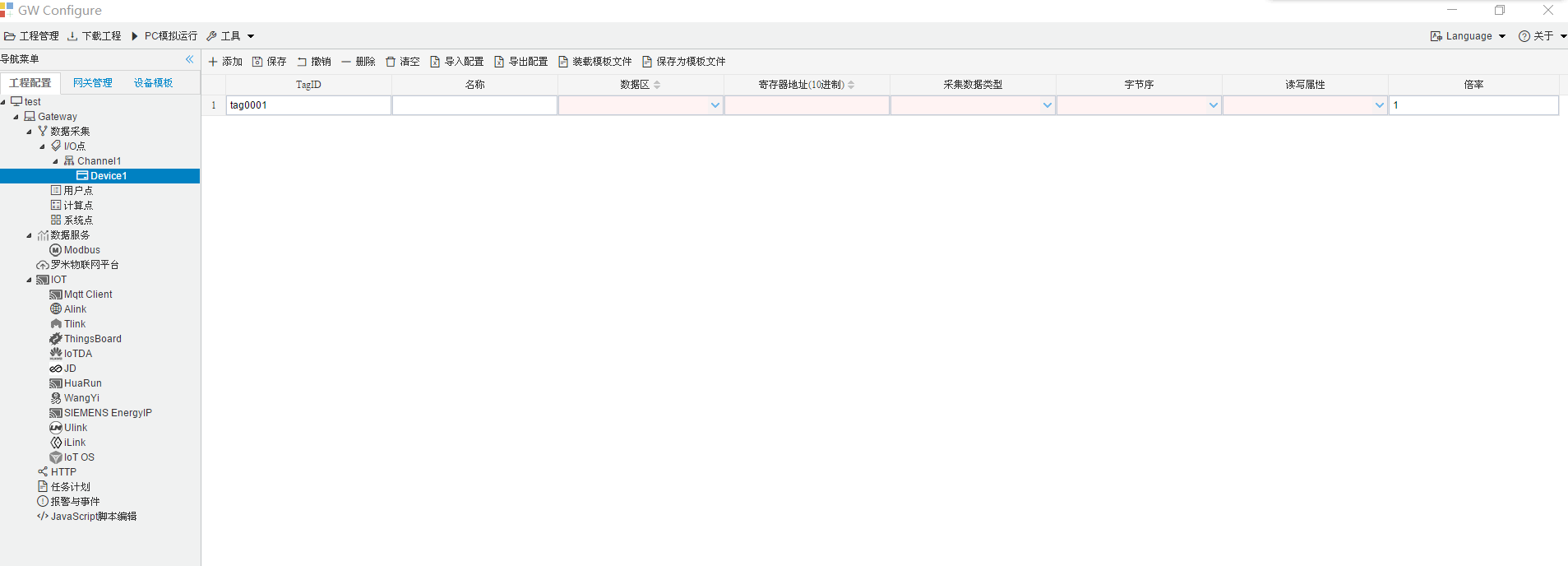Screen dimensions: 1568x566
Task: Select SIEMENS EnergyIP in the tree
Action: point(108,413)
